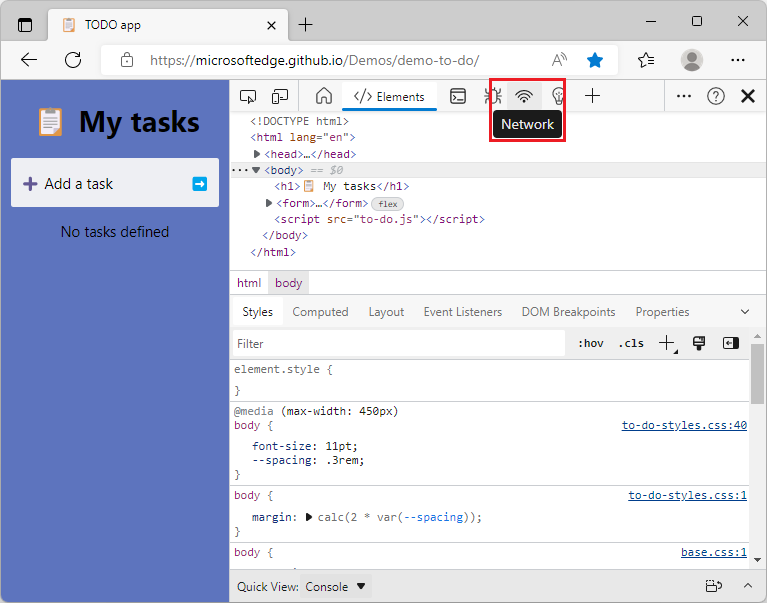
Task: Expand the Quick View panel chevron
Action: pos(748,585)
